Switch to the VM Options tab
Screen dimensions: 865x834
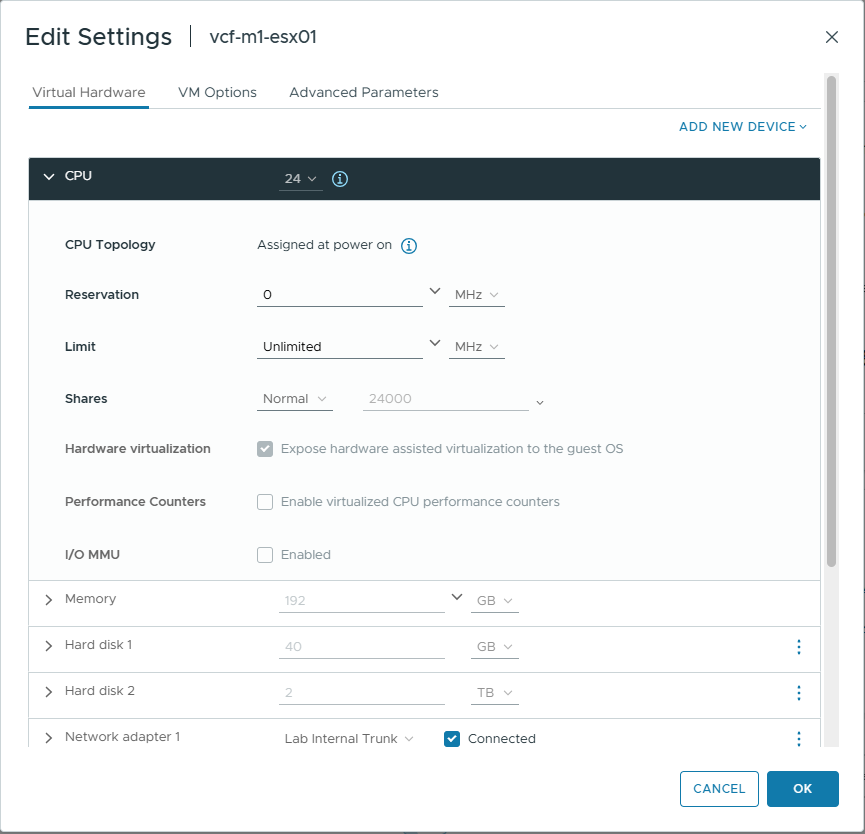coord(217,93)
